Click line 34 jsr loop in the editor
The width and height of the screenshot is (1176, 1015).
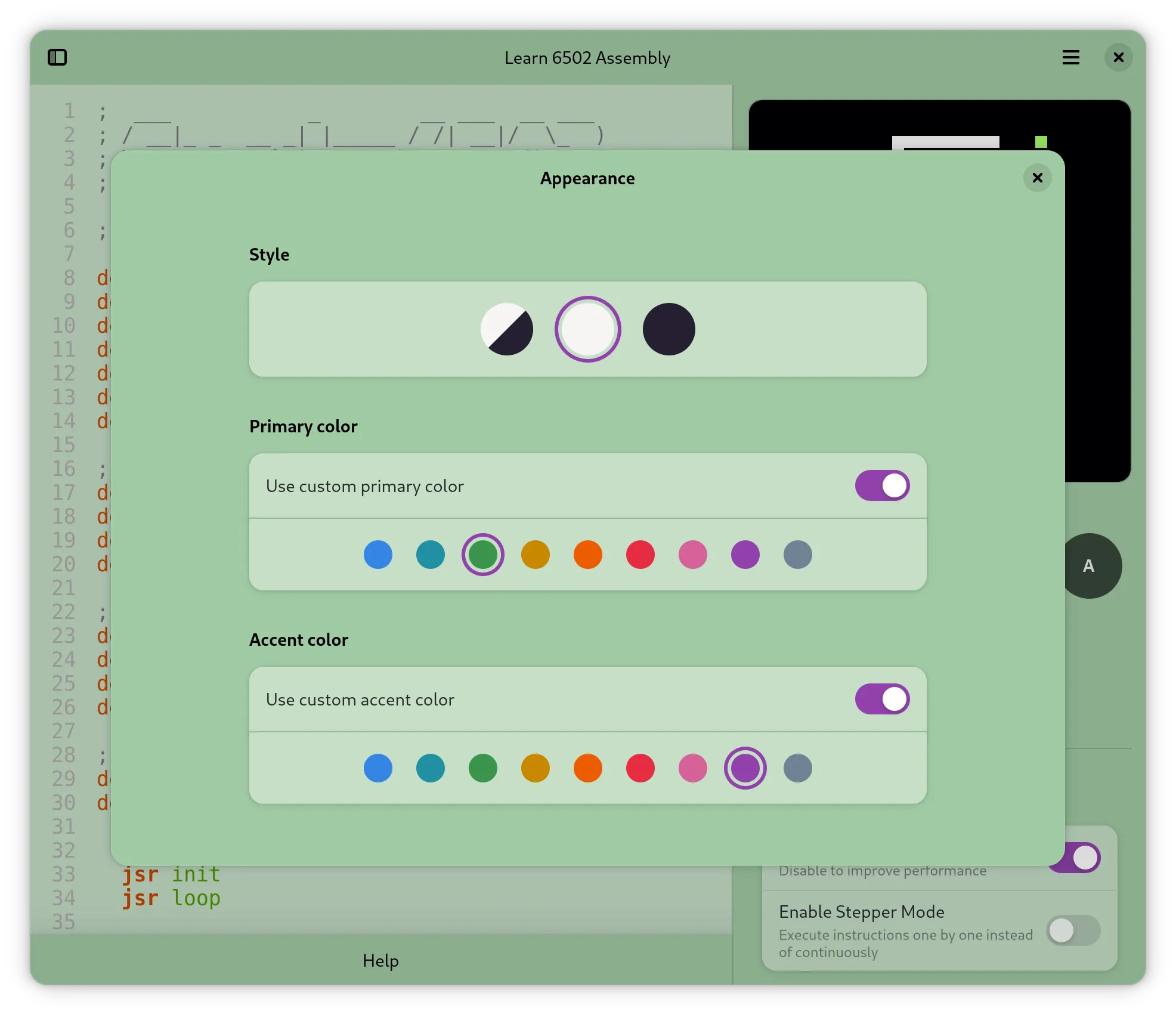(172, 898)
